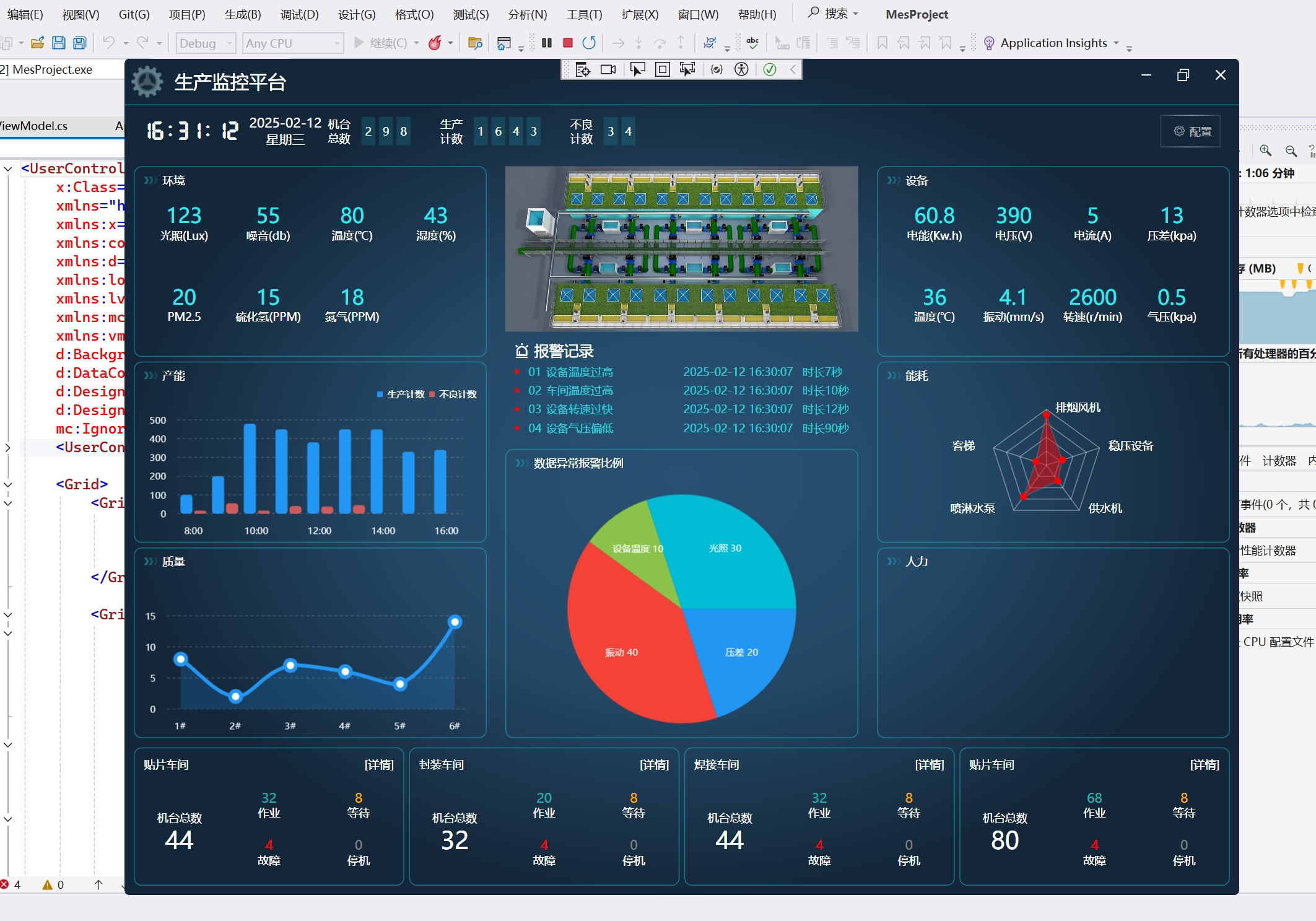The image size is (1316, 921).
Task: Click the accessibility scan icon
Action: click(x=741, y=69)
